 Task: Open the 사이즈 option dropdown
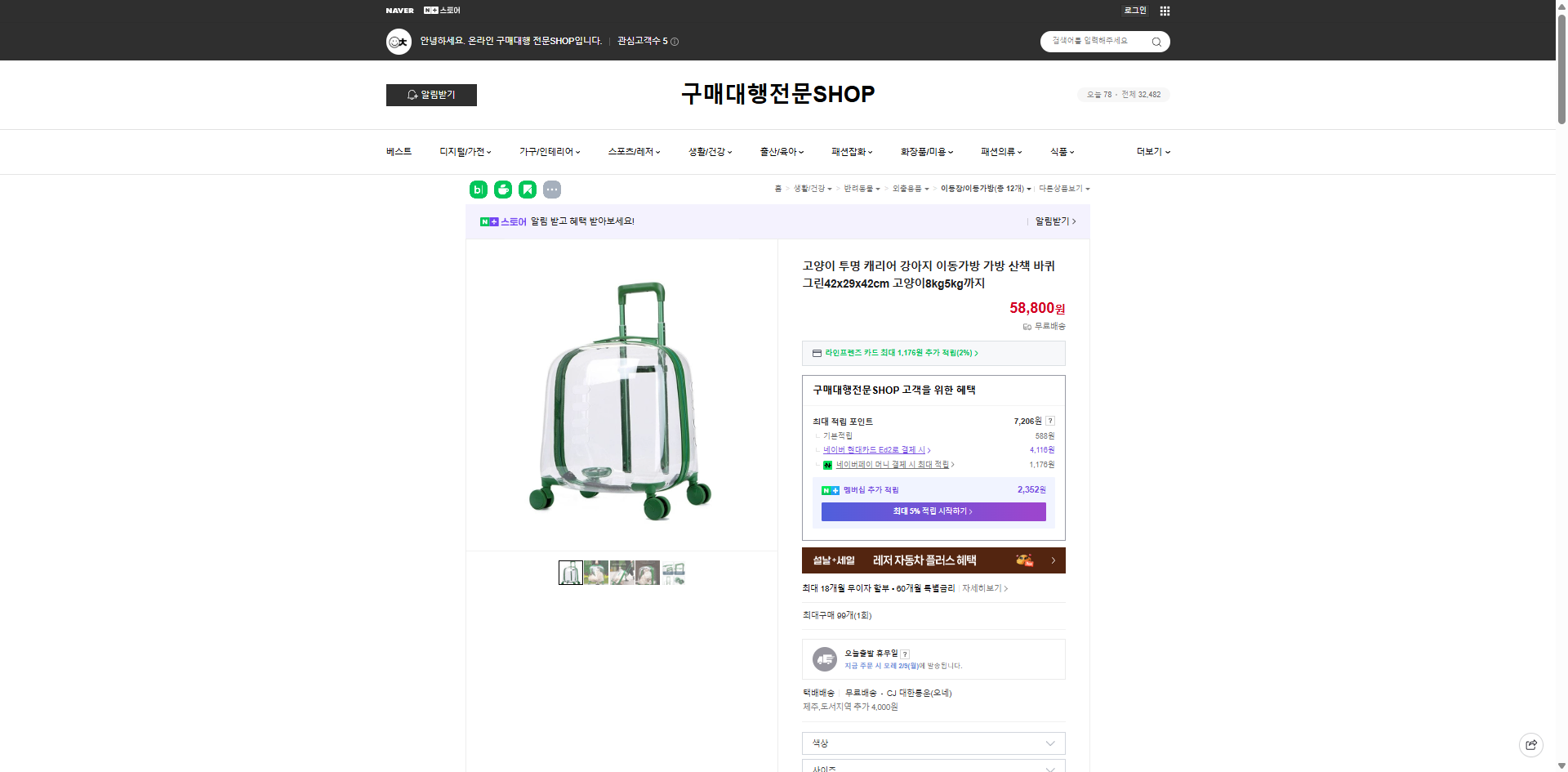(933, 768)
